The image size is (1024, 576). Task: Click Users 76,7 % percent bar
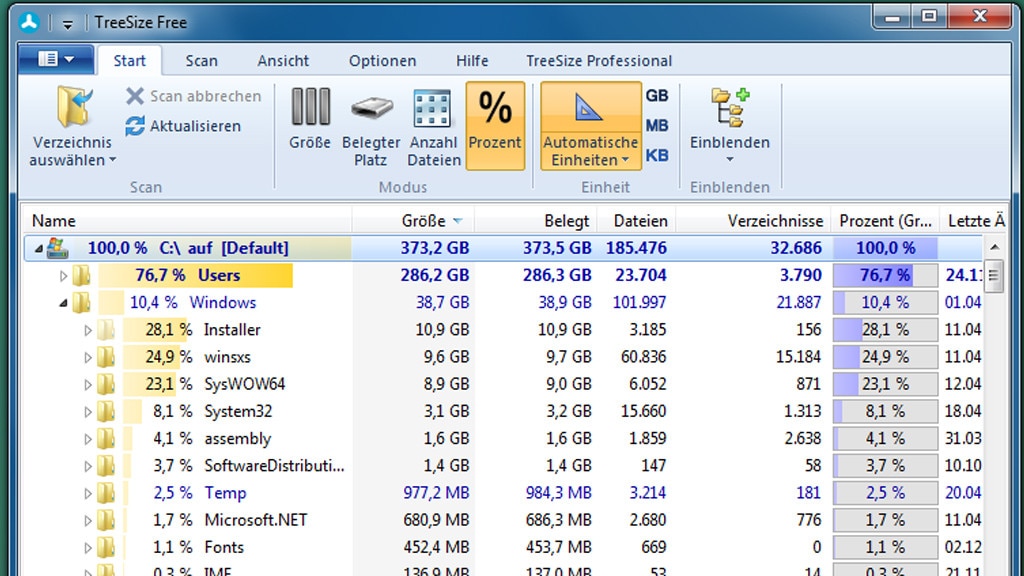(885, 276)
